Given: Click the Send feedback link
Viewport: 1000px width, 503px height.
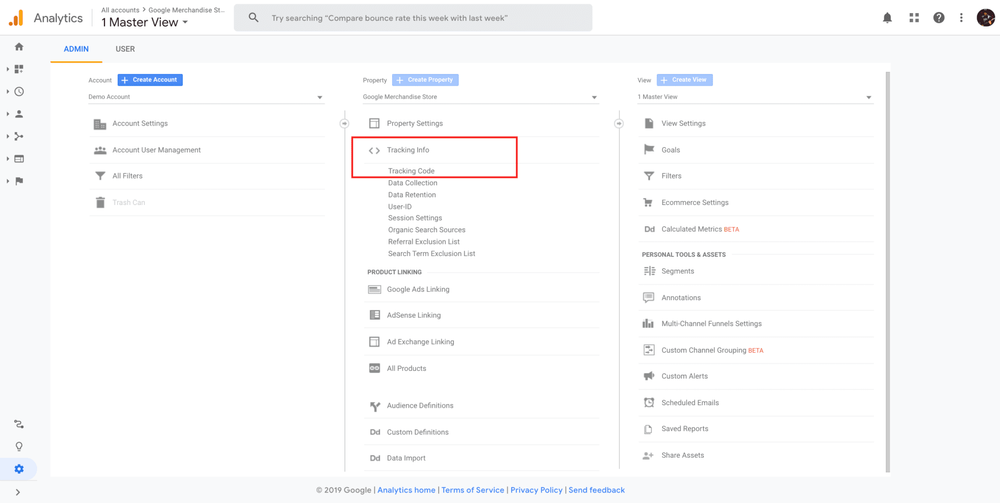Looking at the screenshot, I should (x=597, y=490).
